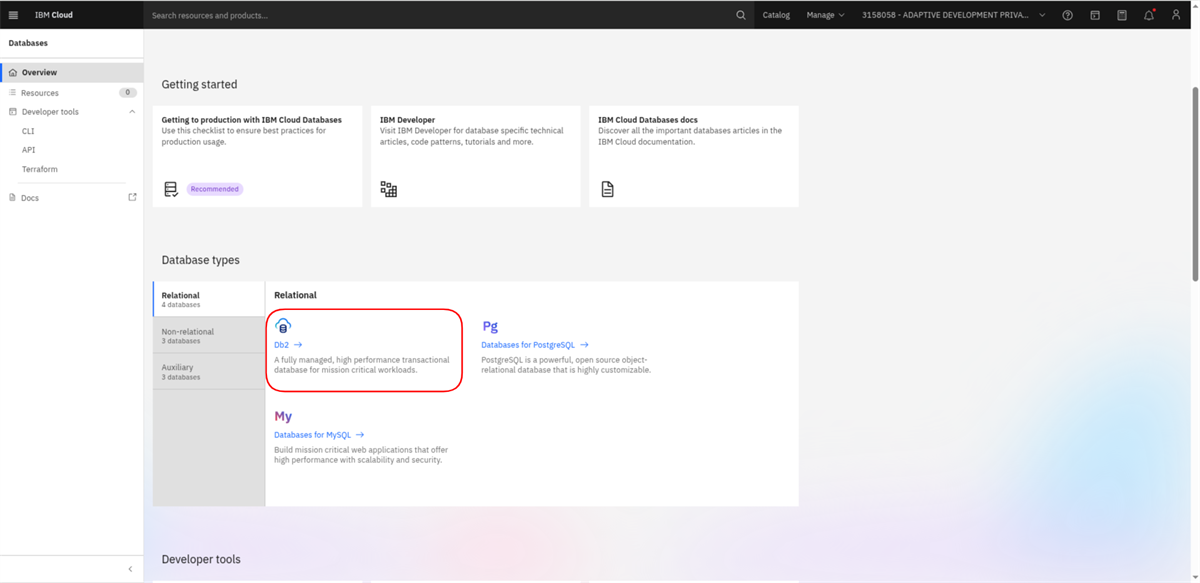This screenshot has height=583, width=1200.
Task: Click the Developer tools heading at bottom
Action: (201, 559)
